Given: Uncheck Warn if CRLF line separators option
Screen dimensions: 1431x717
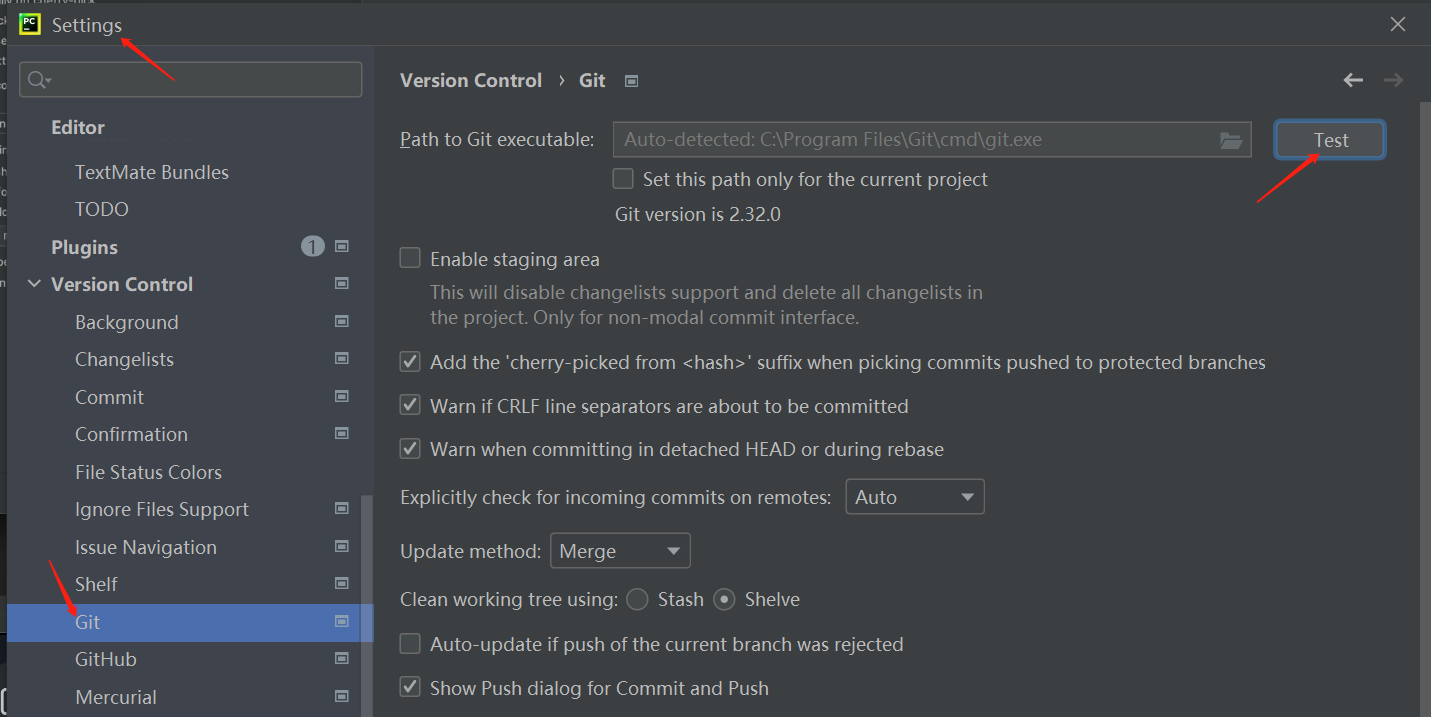Looking at the screenshot, I should click(x=410, y=405).
